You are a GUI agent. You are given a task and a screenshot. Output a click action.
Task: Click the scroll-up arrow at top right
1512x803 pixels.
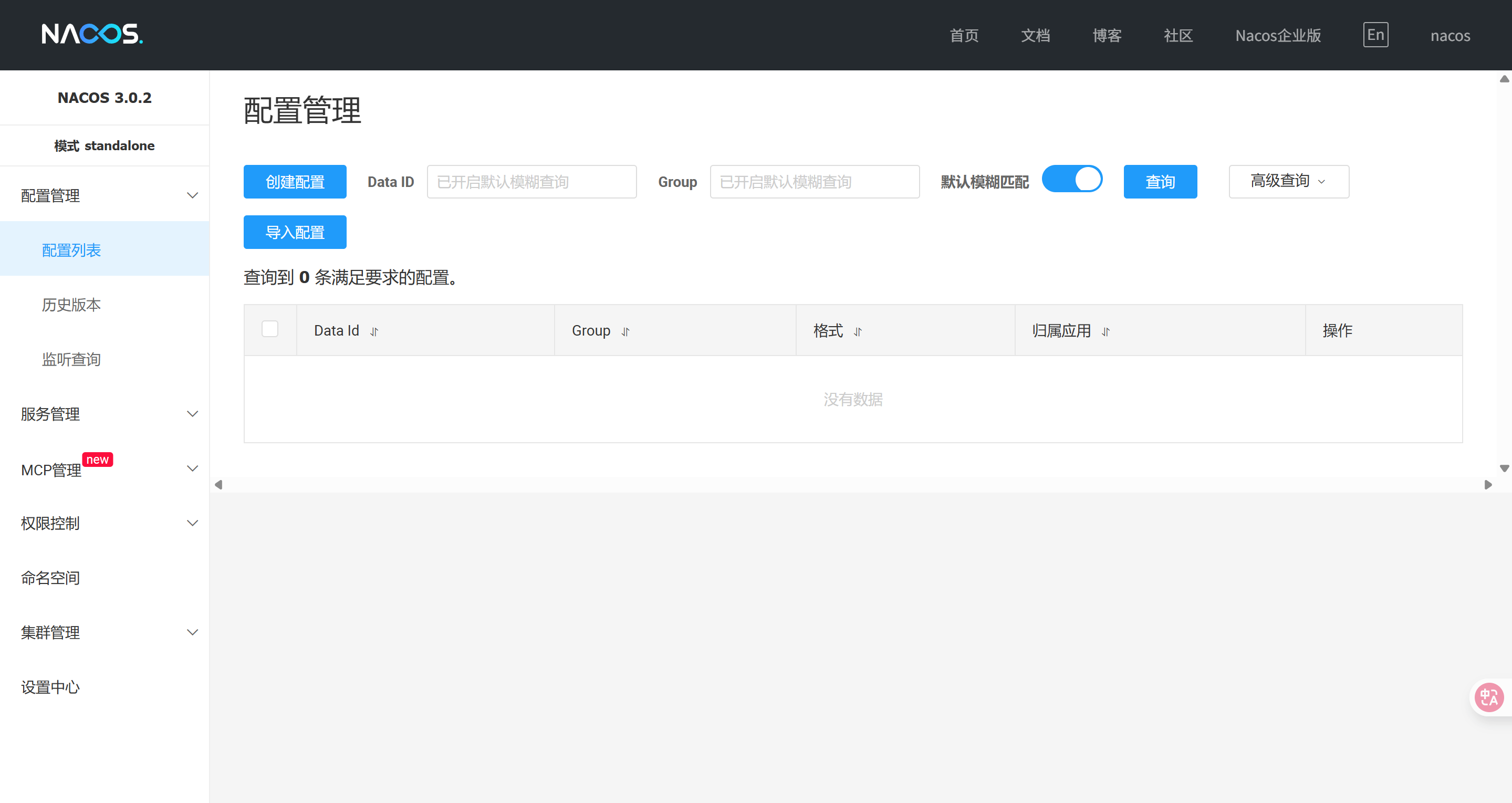coord(1504,79)
